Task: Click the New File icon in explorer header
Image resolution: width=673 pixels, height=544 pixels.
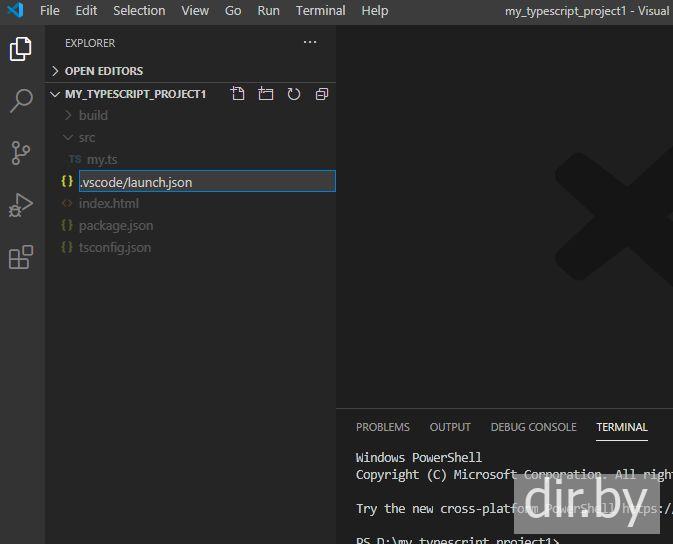Action: 237,94
